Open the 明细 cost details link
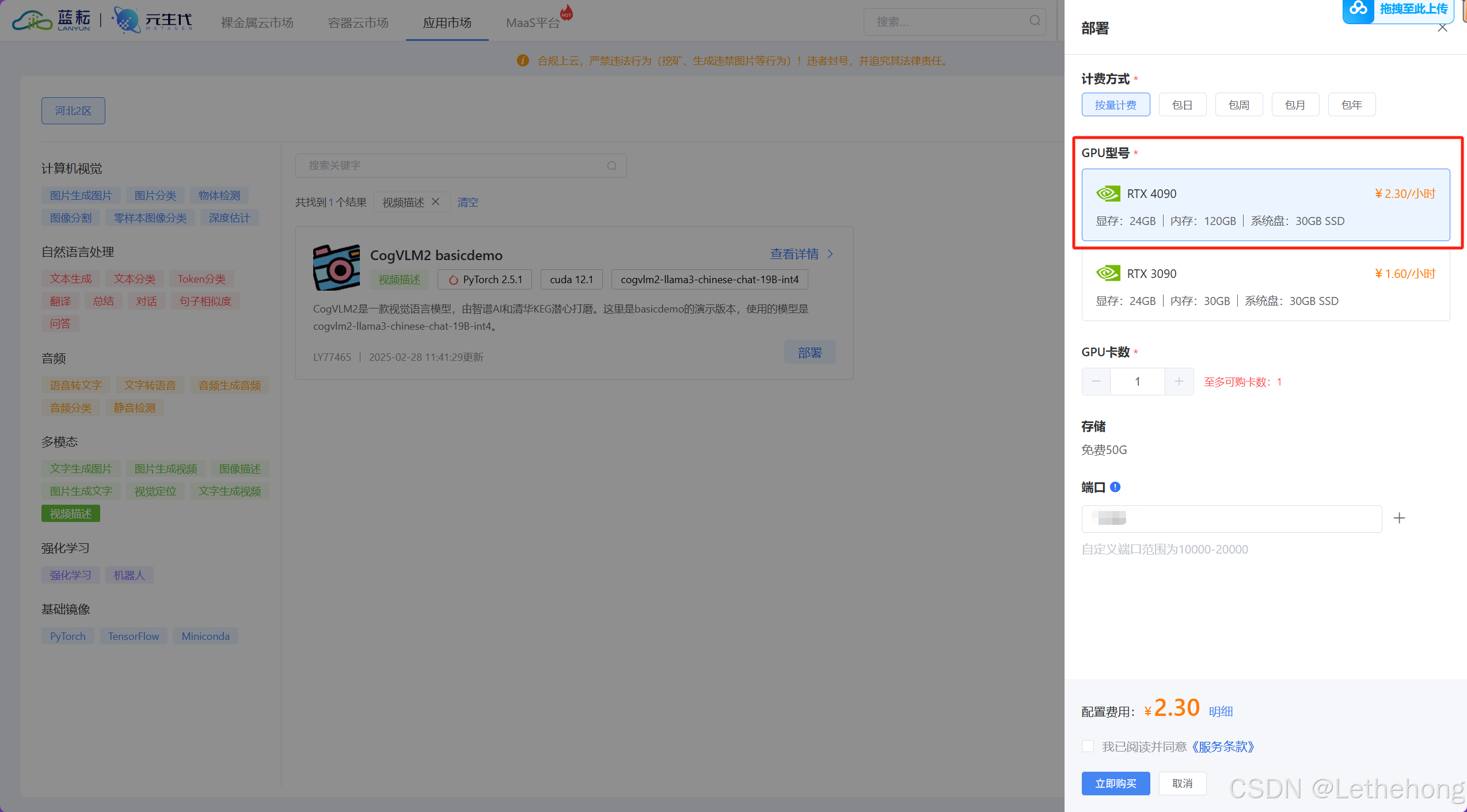Viewport: 1467px width, 812px height. (1220, 712)
